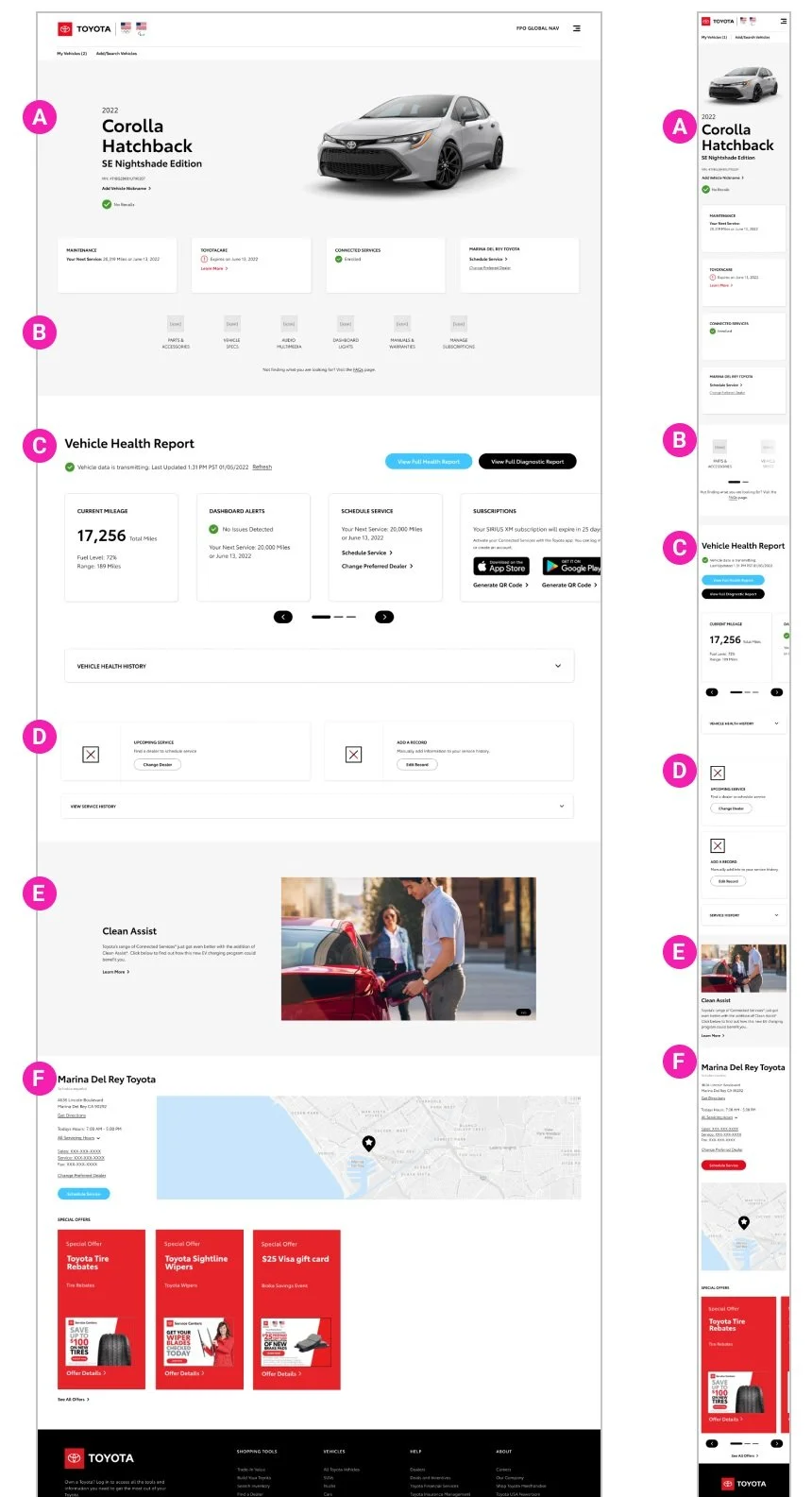812x1497 pixels.
Task: Click Learn More under desktop Clean Assist
Action: click(x=116, y=972)
